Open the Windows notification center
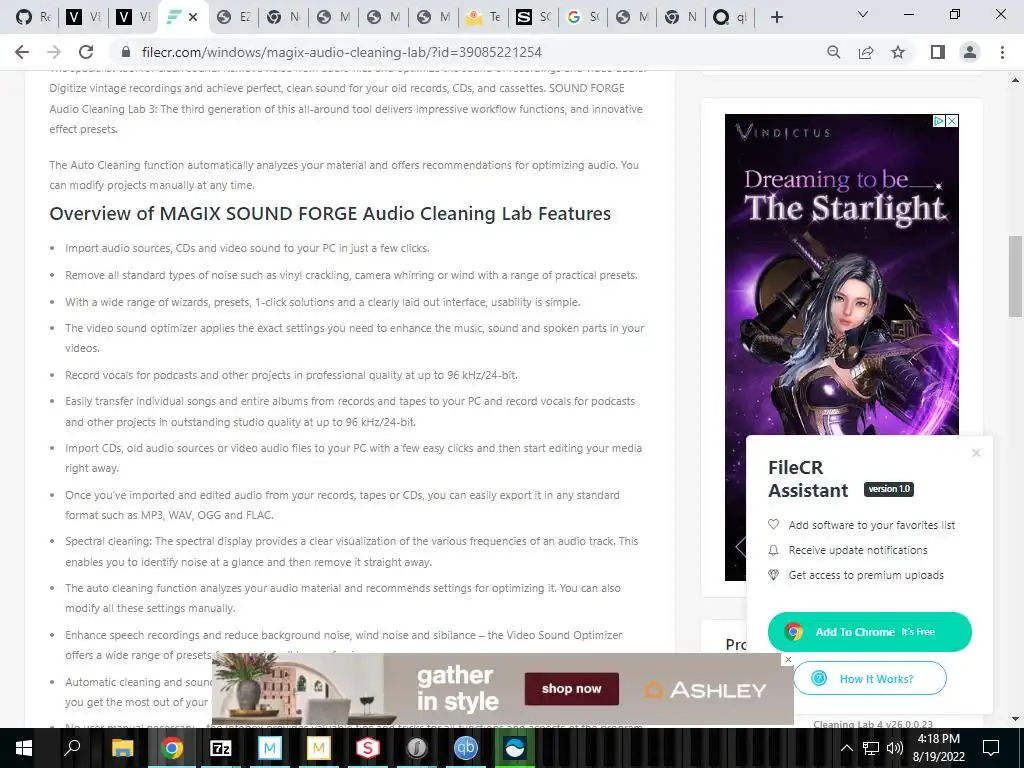Viewport: 1024px width, 768px height. pyautogui.click(x=991, y=748)
